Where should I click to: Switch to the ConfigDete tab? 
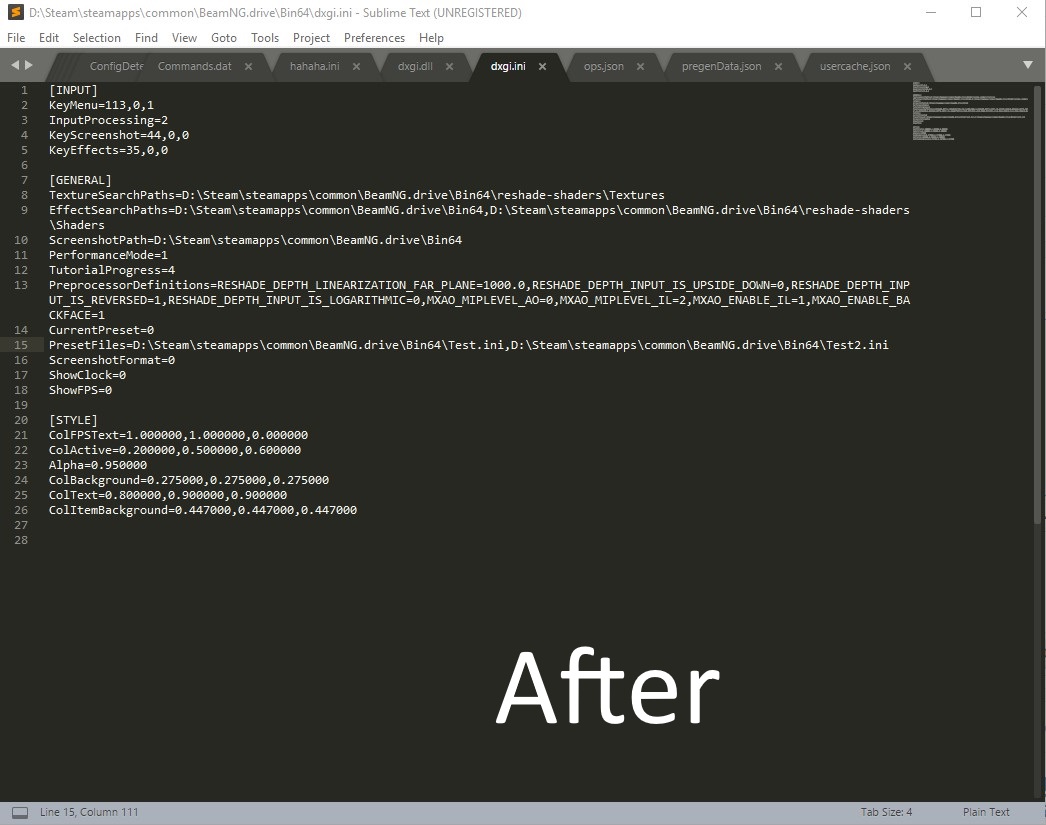[x=116, y=66]
